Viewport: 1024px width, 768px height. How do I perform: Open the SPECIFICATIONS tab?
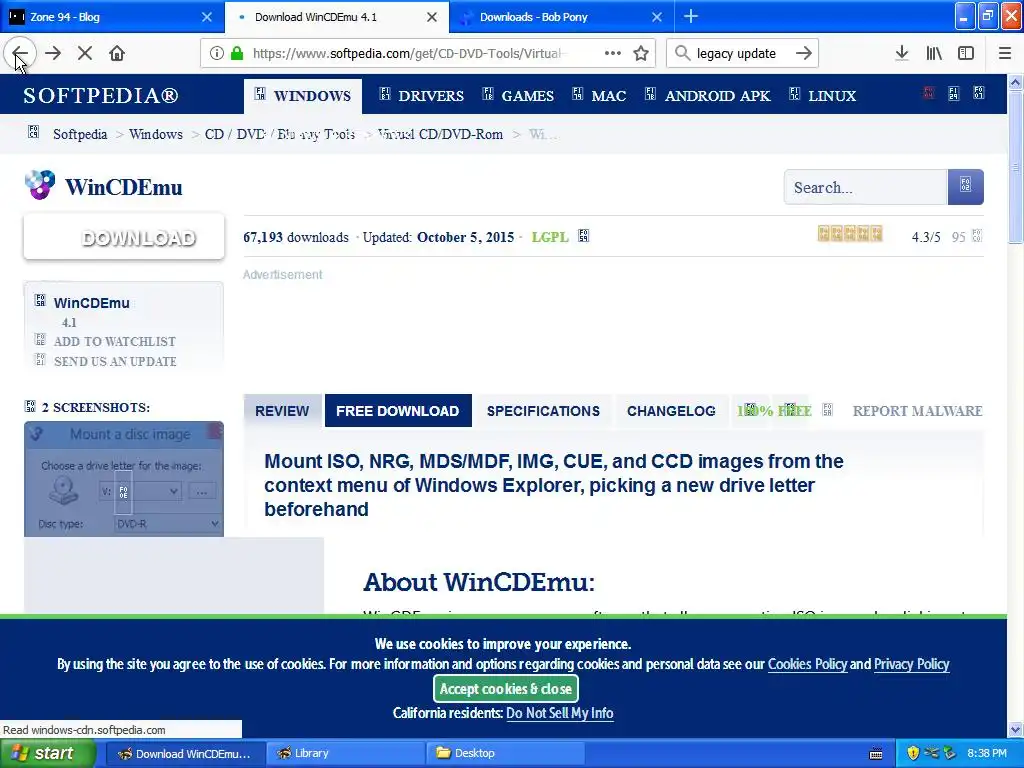[543, 411]
